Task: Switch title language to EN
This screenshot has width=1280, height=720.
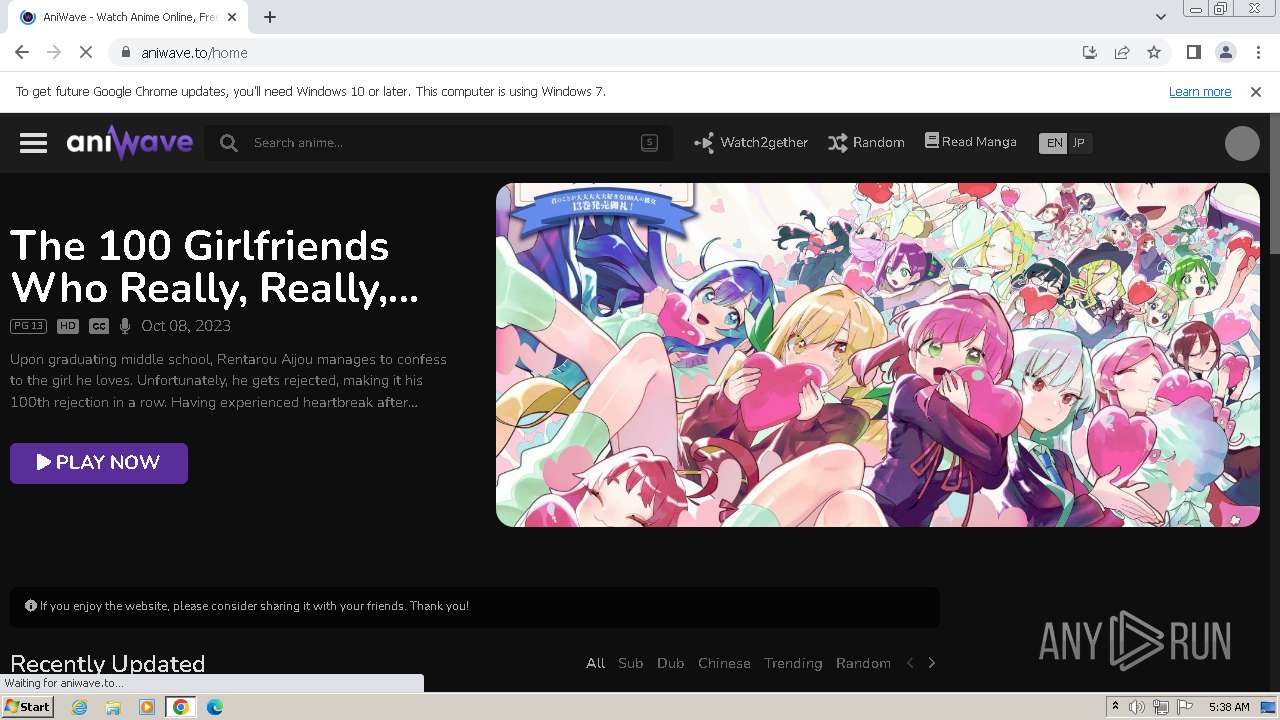Action: click(1054, 143)
